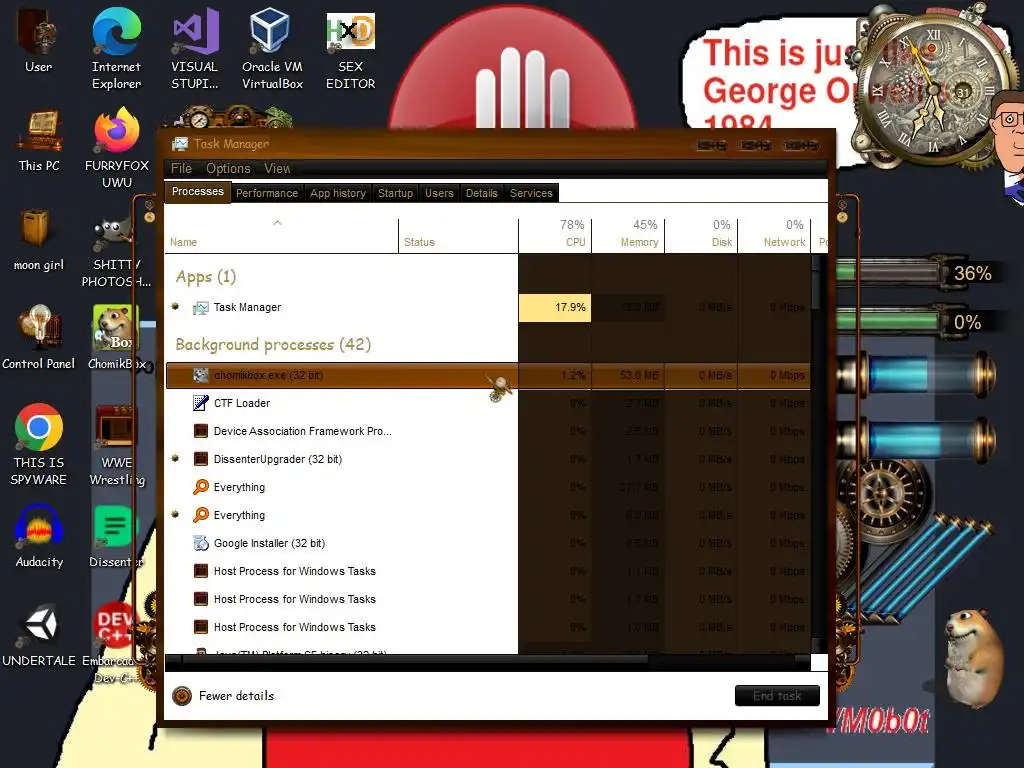This screenshot has width=1024, height=768.
Task: Click the Fewer details link
Action: pyautogui.click(x=236, y=696)
